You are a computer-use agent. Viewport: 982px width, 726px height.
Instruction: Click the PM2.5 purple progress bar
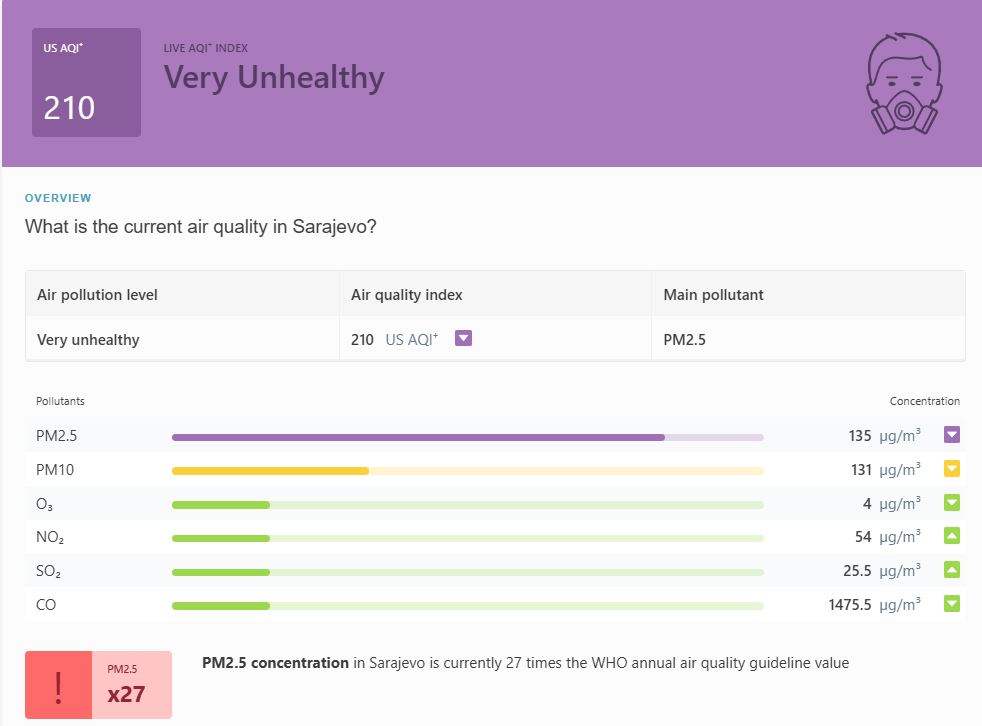pyautogui.click(x=418, y=437)
